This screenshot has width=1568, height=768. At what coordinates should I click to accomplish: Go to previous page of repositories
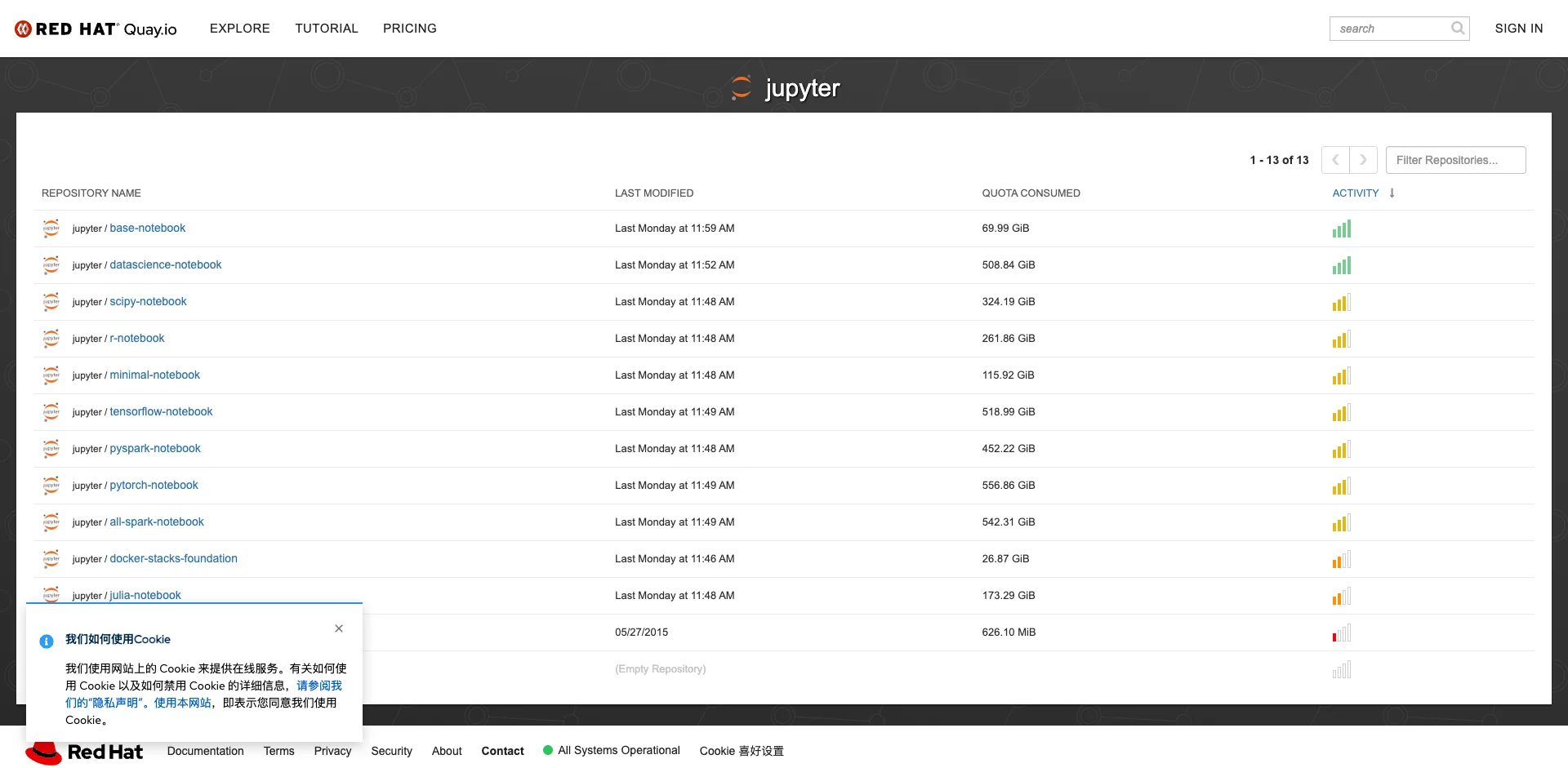[1335, 160]
